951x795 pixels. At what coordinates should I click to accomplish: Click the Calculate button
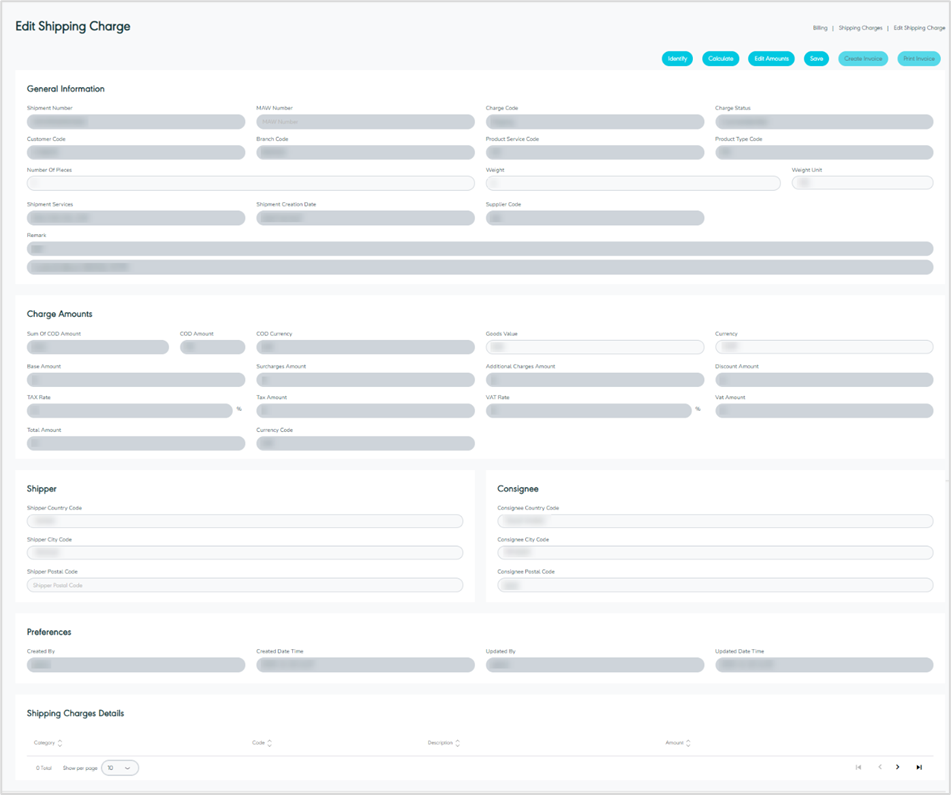click(x=720, y=59)
